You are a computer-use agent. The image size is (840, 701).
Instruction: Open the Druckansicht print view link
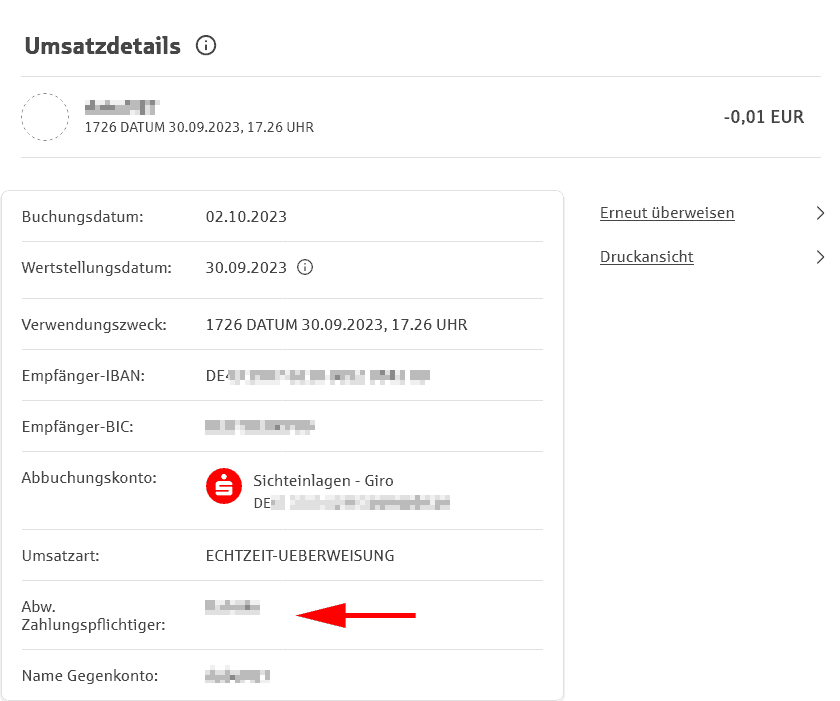[646, 257]
